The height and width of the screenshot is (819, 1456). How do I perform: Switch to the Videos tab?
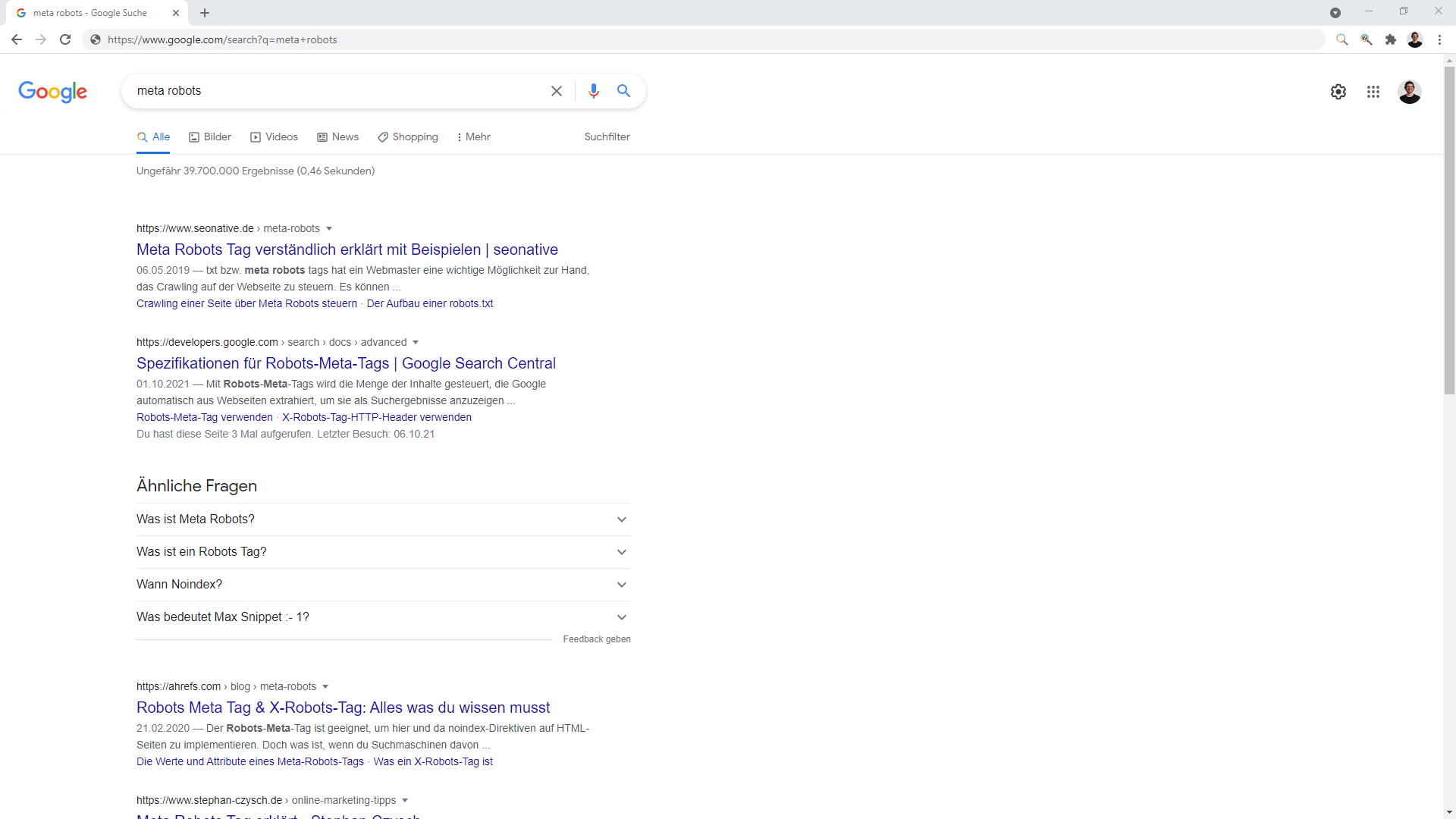coord(274,136)
